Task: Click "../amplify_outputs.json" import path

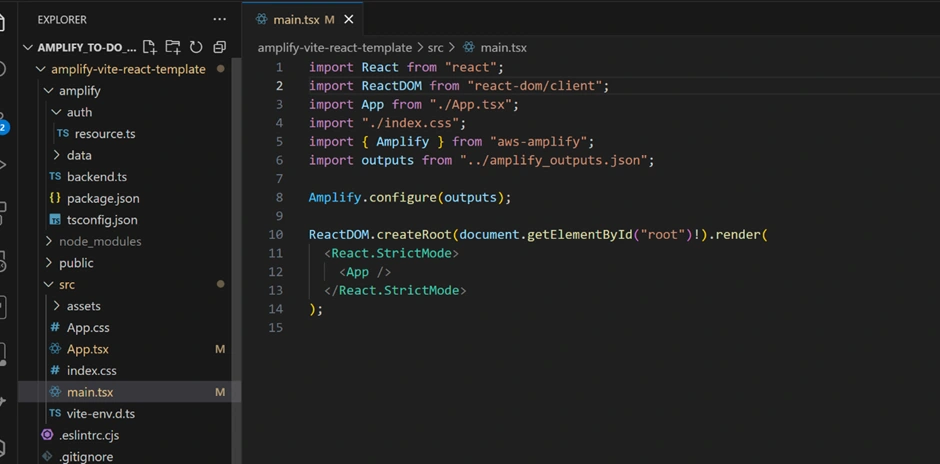Action: point(553,160)
